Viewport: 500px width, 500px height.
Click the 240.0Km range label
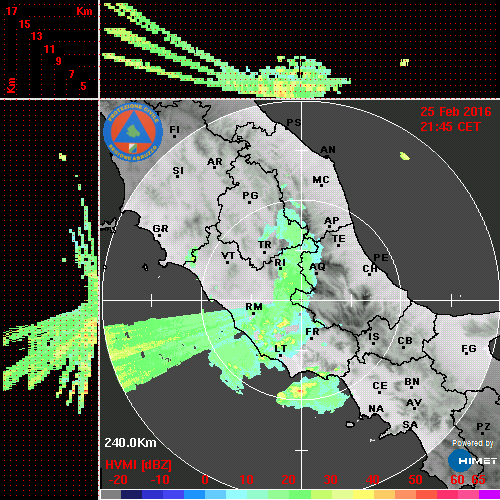(130, 443)
